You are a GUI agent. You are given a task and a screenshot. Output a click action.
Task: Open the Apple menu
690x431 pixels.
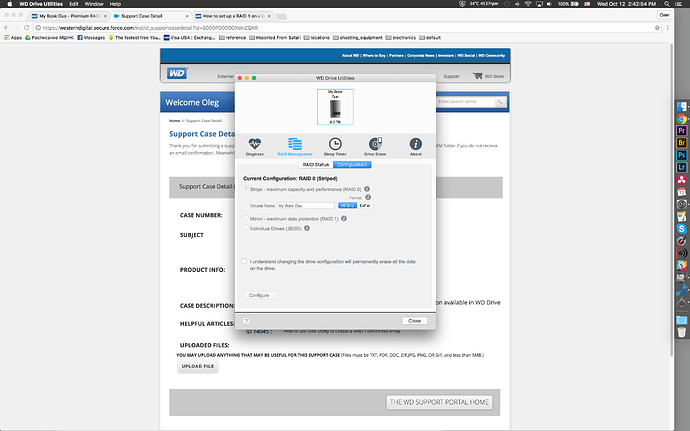coord(10,4)
